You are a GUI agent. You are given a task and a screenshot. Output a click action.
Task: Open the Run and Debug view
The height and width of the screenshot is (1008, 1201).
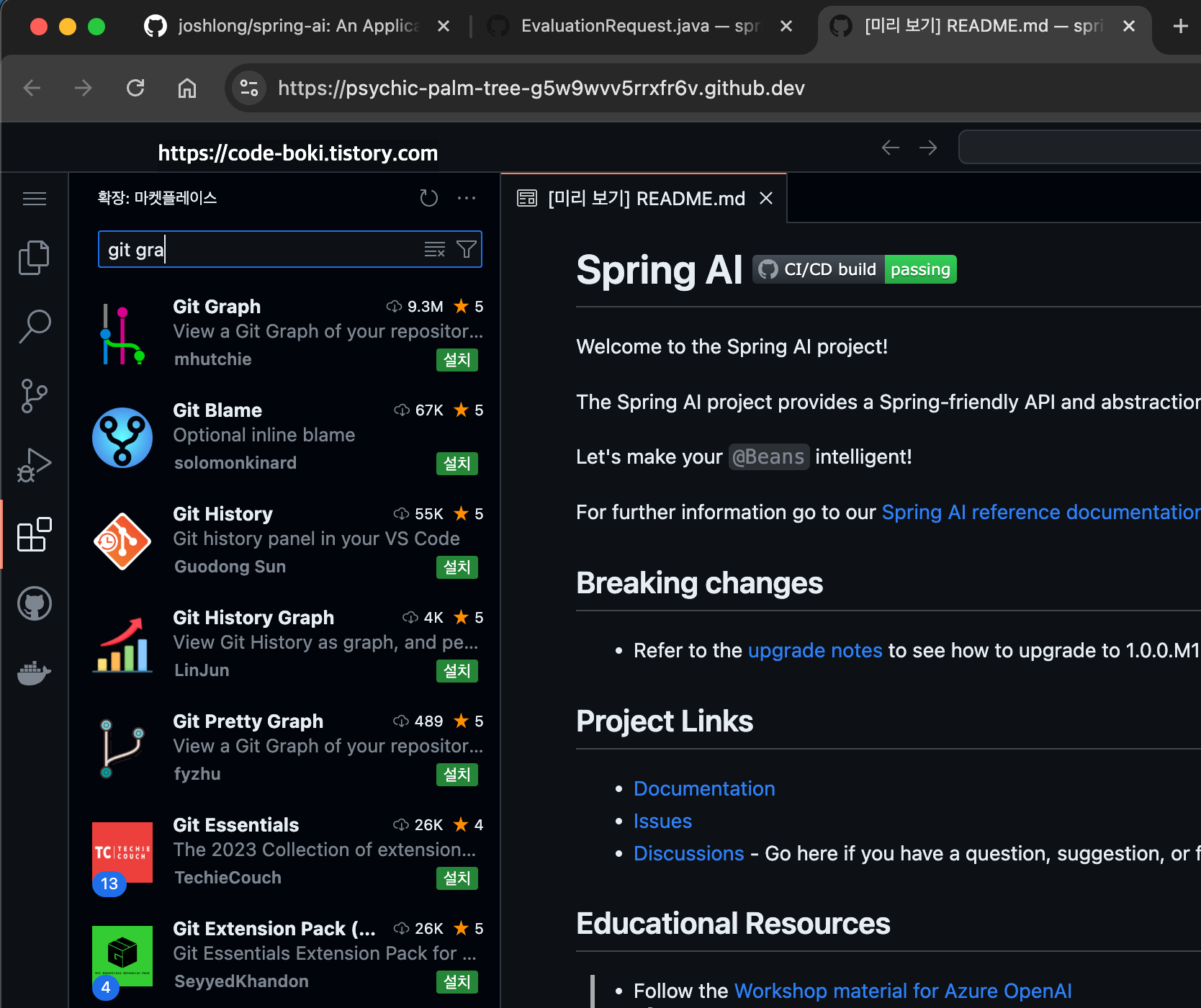pyautogui.click(x=34, y=465)
